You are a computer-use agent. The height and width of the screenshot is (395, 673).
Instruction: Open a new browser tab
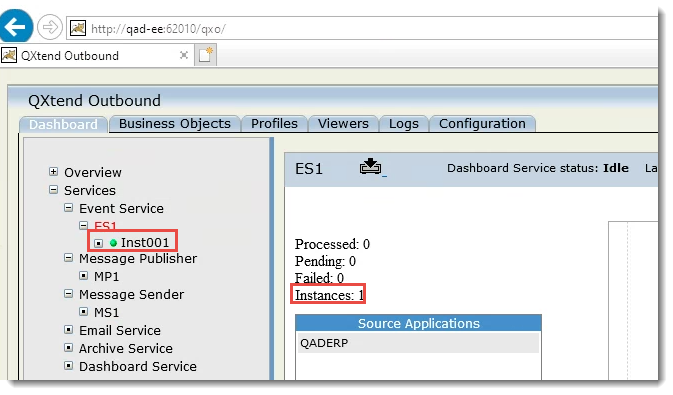coord(205,55)
